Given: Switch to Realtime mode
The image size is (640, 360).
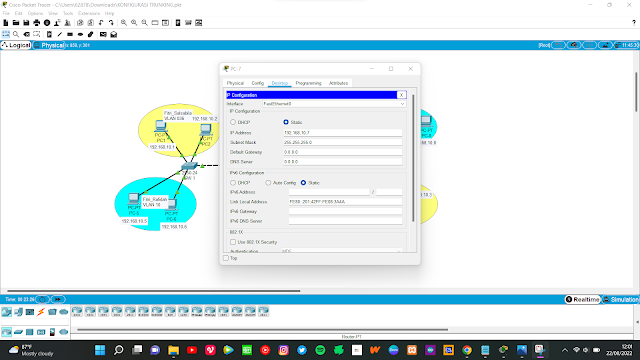Looking at the screenshot, I should click(583, 300).
